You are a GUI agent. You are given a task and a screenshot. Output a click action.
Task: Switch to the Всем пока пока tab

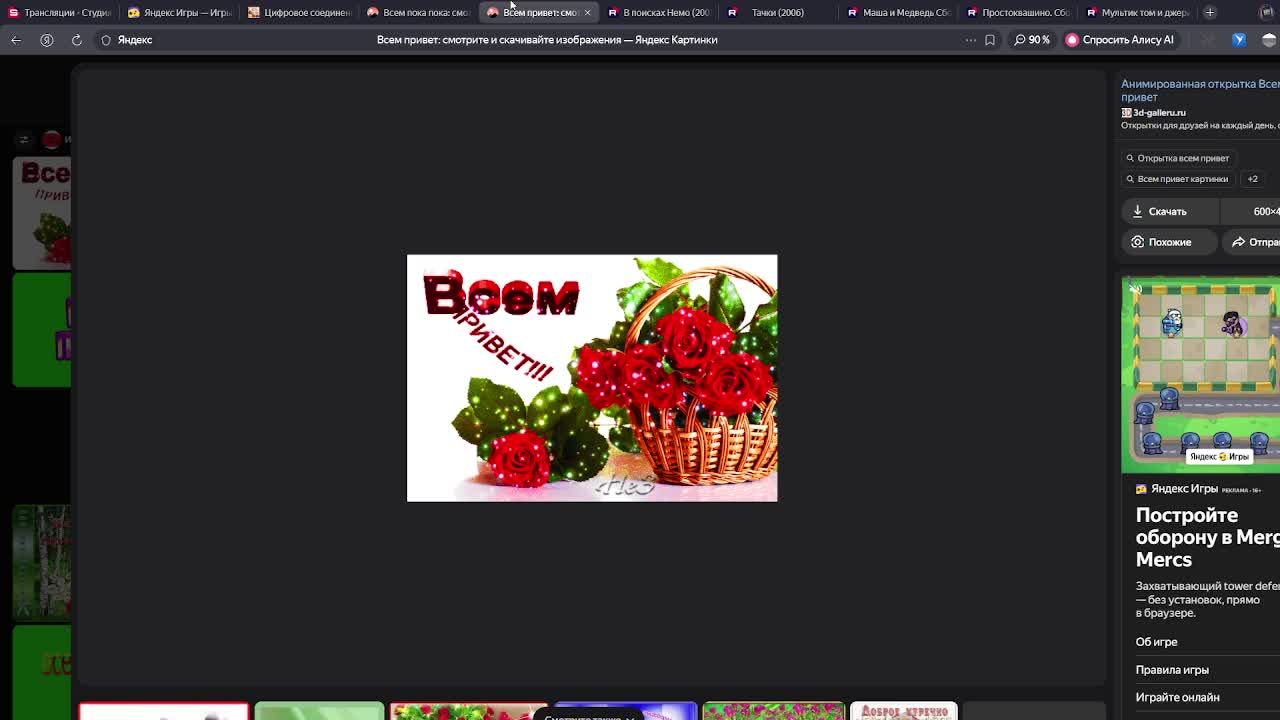pyautogui.click(x=418, y=12)
